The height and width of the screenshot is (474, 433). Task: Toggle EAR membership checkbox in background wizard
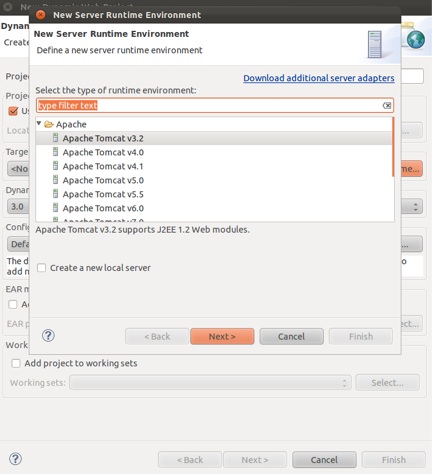[13, 304]
